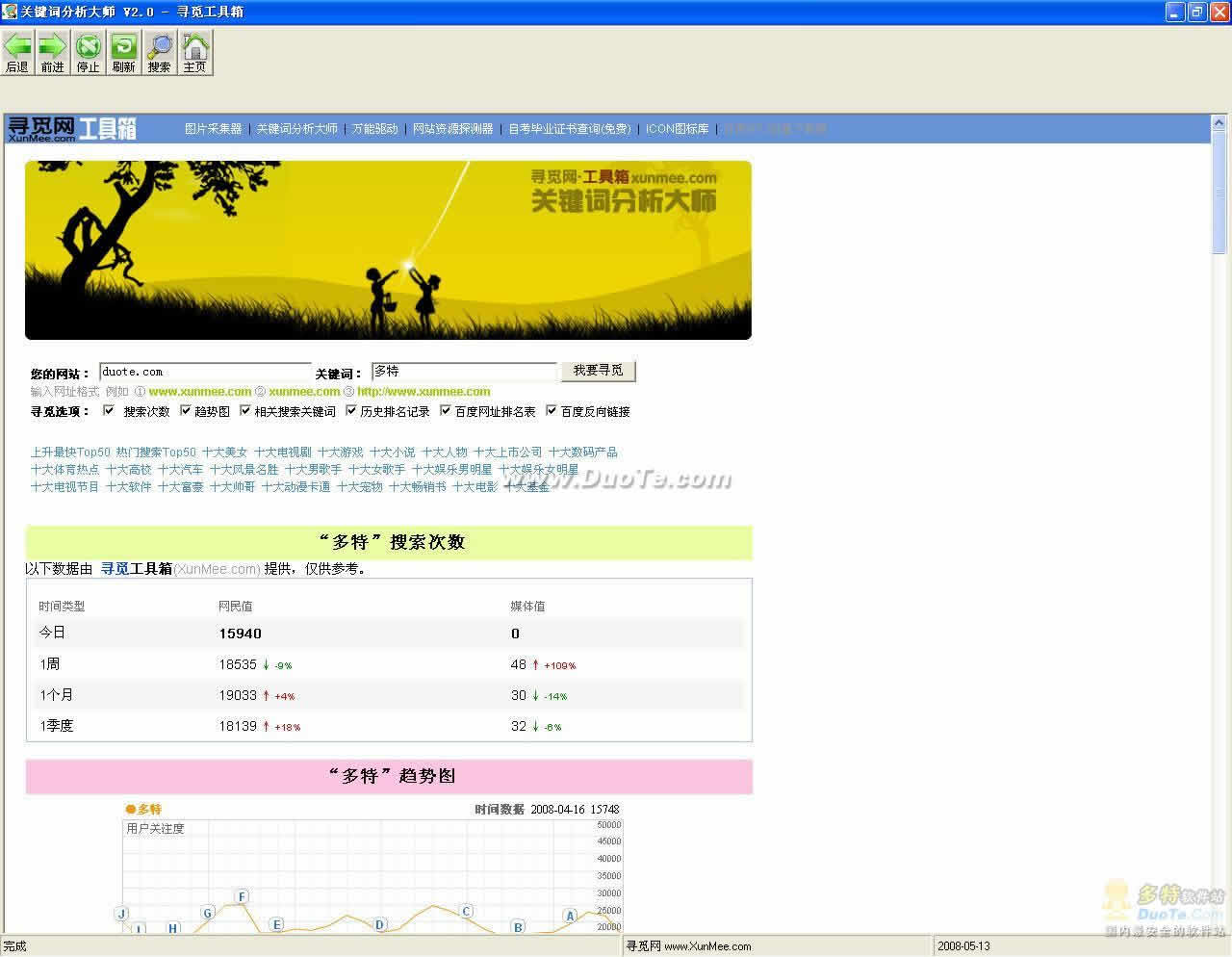Open the 十大体育热点 link
The height and width of the screenshot is (957, 1232).
pyautogui.click(x=65, y=469)
